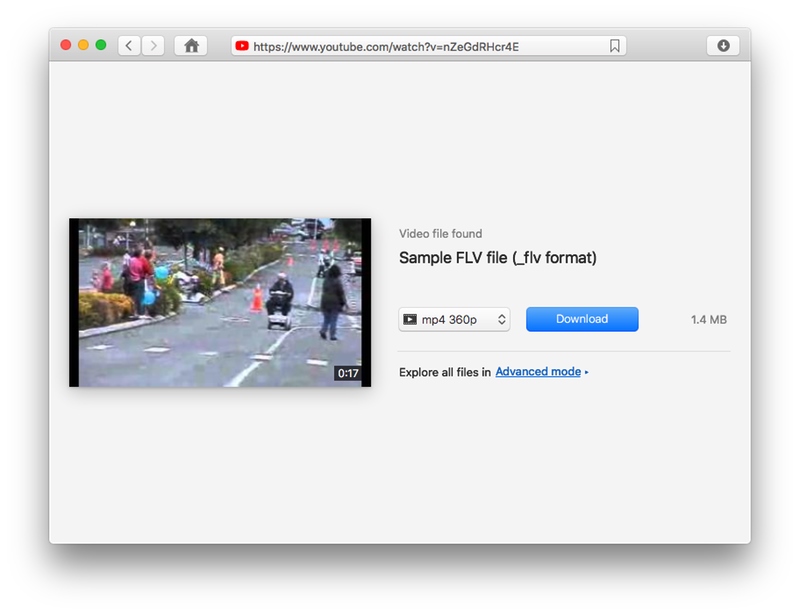
Task: Minimize the window with the yellow button
Action: pyautogui.click(x=83, y=45)
